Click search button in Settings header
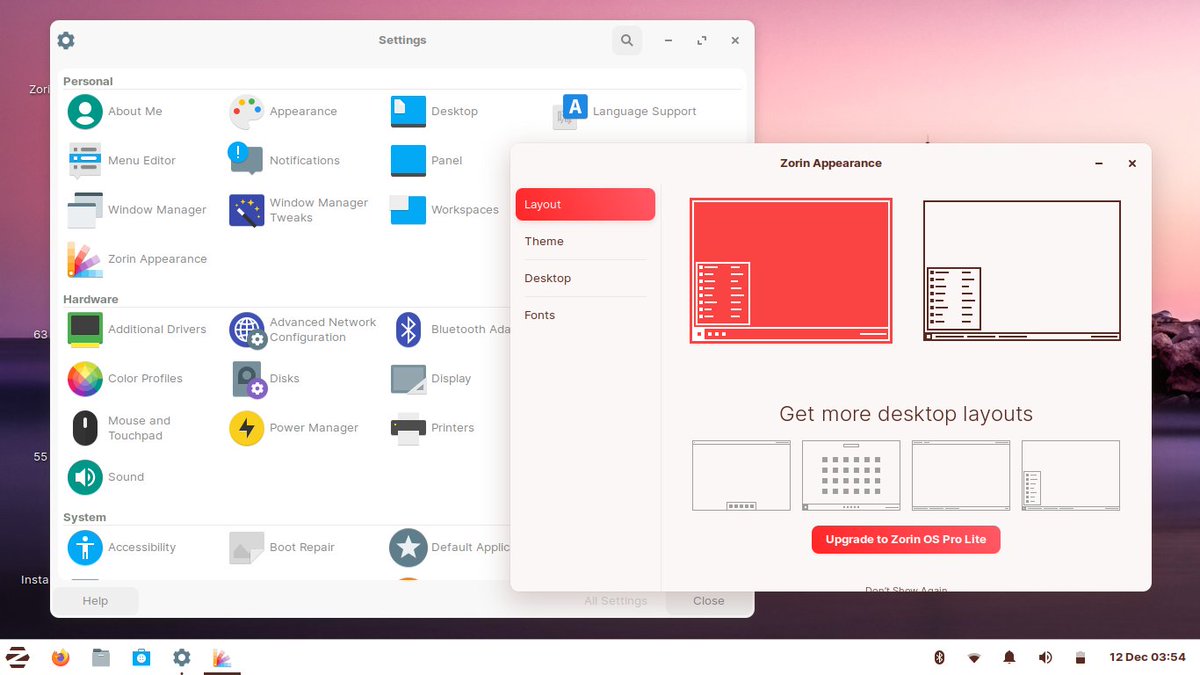This screenshot has height=675, width=1200. 627,40
